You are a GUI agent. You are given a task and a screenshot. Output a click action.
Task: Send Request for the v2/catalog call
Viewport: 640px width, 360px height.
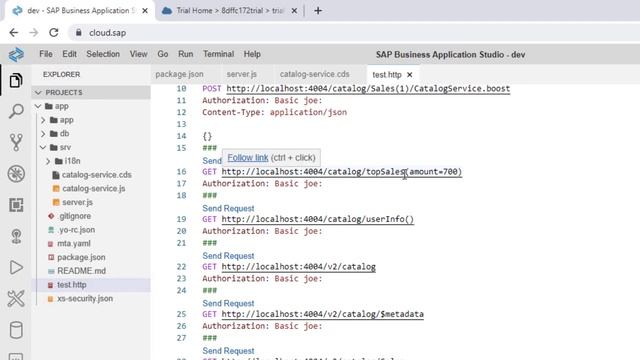[228, 256]
